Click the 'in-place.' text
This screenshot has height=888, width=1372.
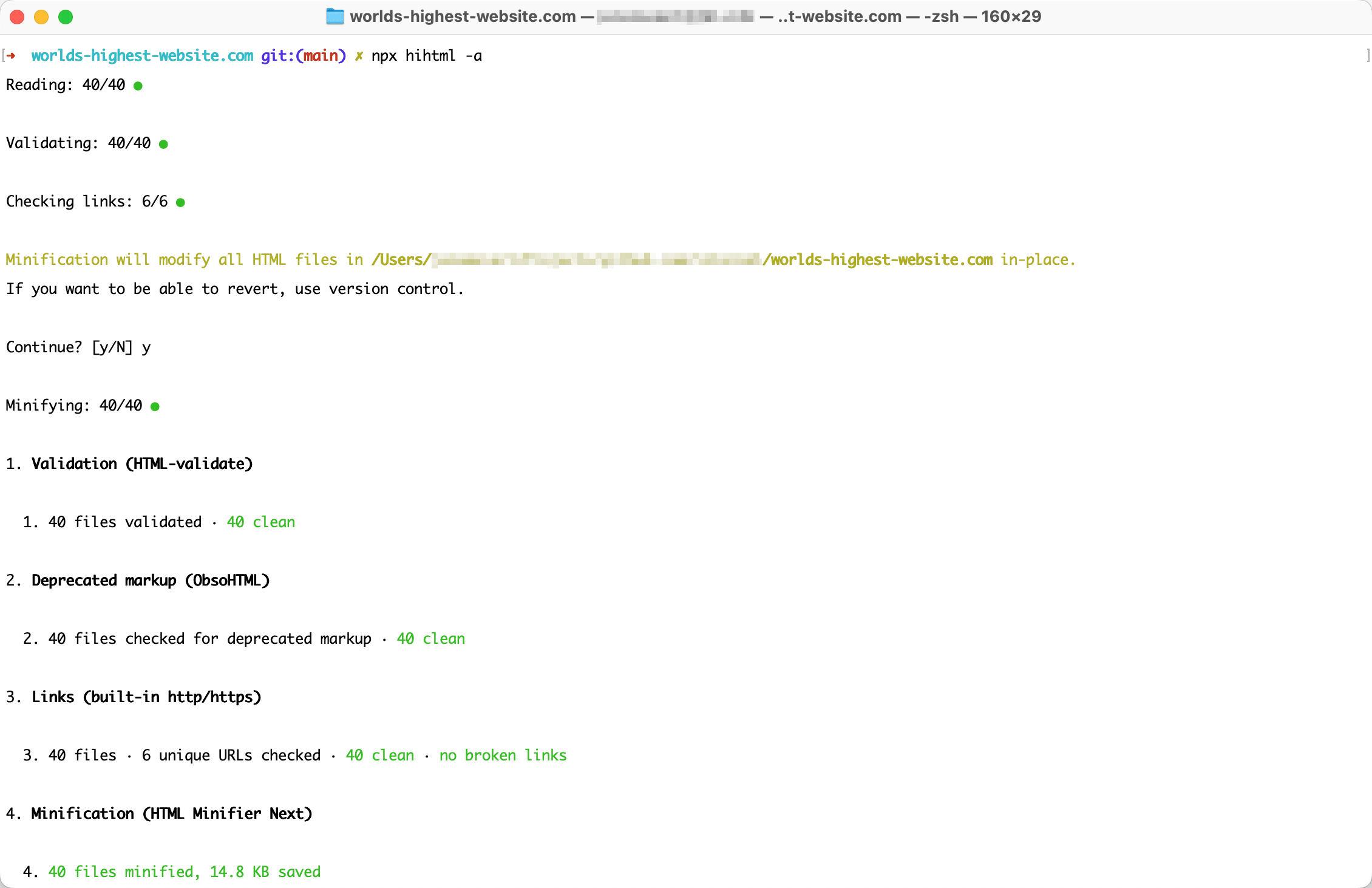1038,260
